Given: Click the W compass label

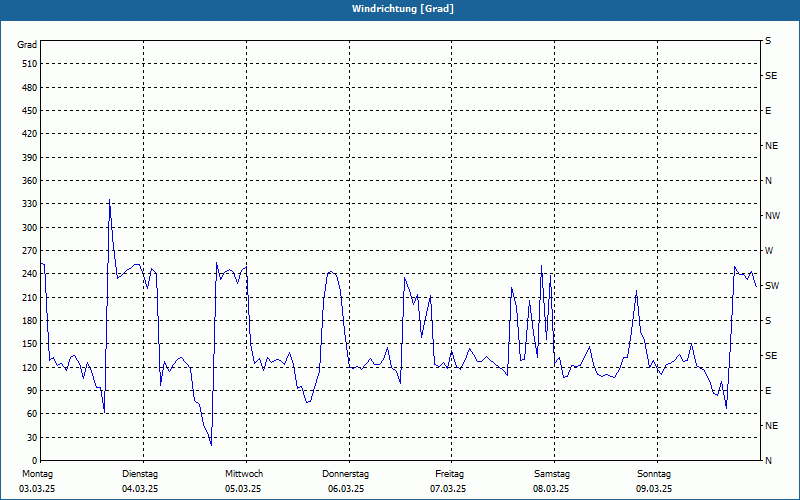Looking at the screenshot, I should tap(769, 251).
